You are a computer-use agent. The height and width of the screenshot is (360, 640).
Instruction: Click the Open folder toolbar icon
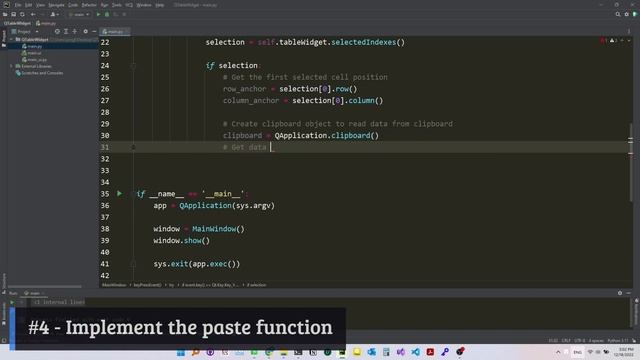[5, 14]
